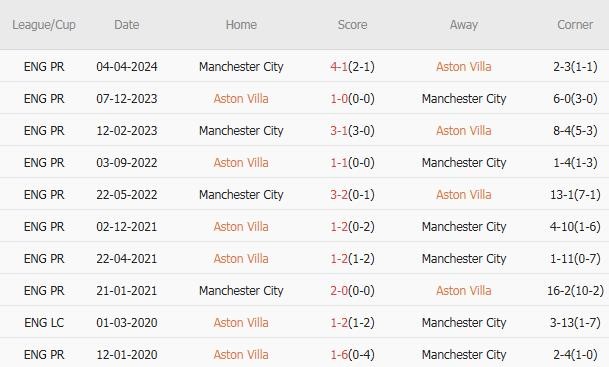Open Aston Villa away link on 04-04-2024
The image size is (609, 367).
(x=463, y=66)
